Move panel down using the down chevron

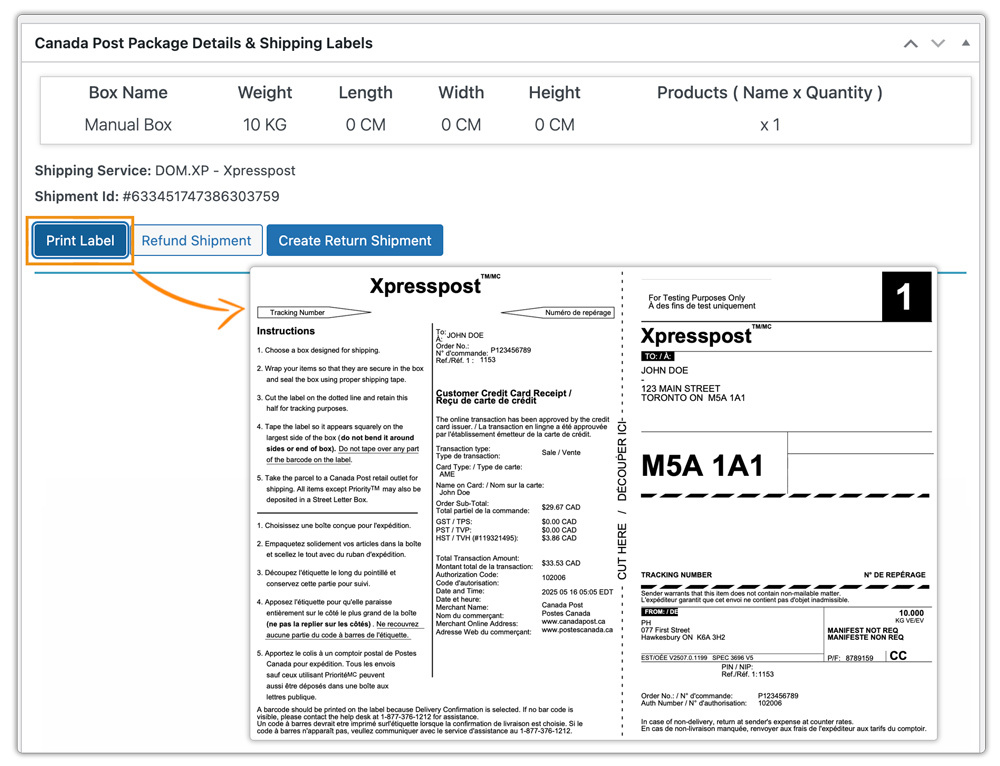tap(938, 43)
